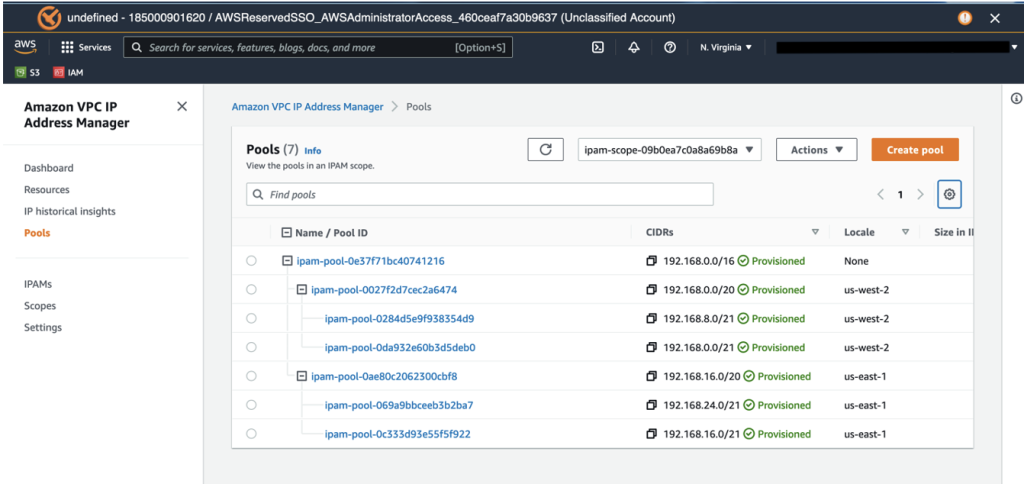This screenshot has width=1024, height=484.
Task: Click the refresh pools button
Action: [545, 150]
